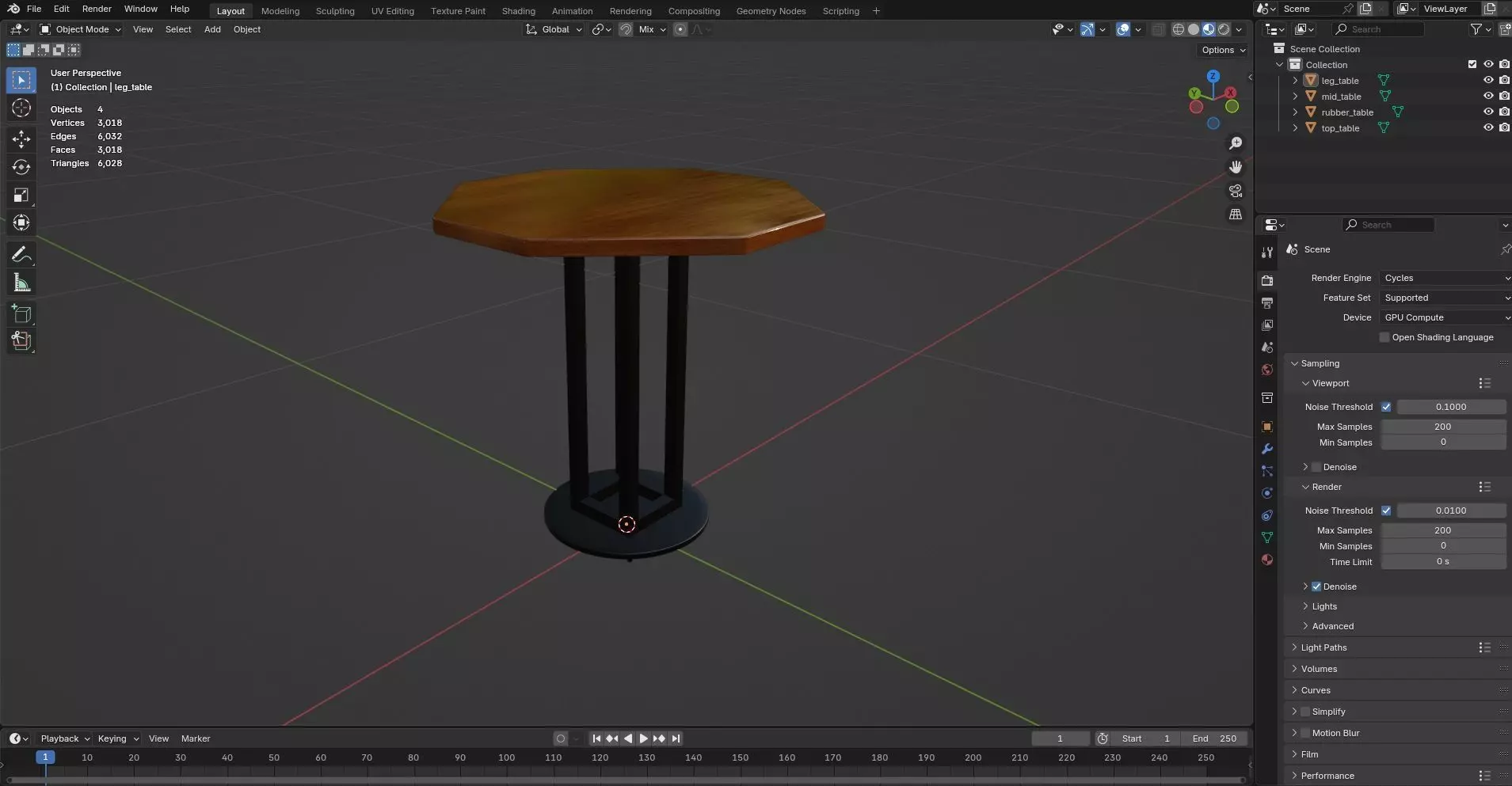Switch orthographic/perspective grid icon

click(1236, 215)
